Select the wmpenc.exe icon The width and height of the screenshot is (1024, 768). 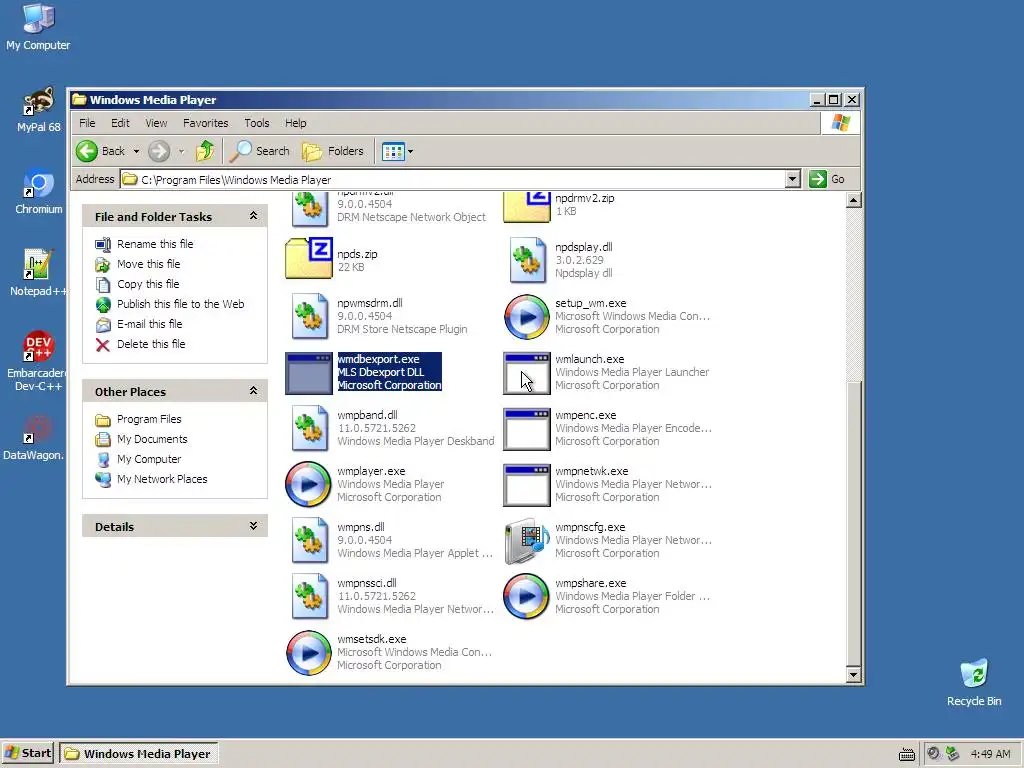(526, 430)
